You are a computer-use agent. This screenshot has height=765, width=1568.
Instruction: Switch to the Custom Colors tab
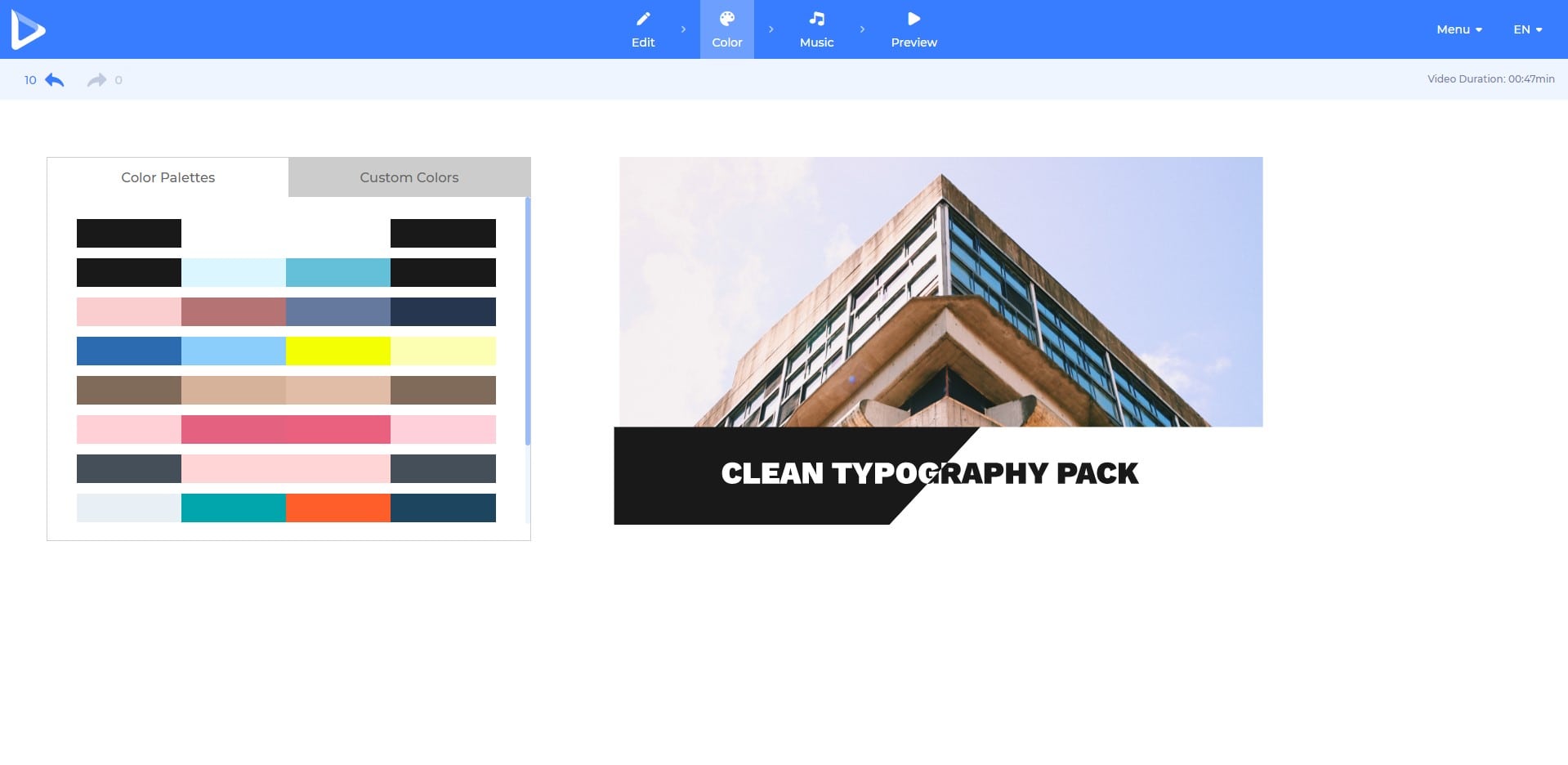click(x=409, y=177)
